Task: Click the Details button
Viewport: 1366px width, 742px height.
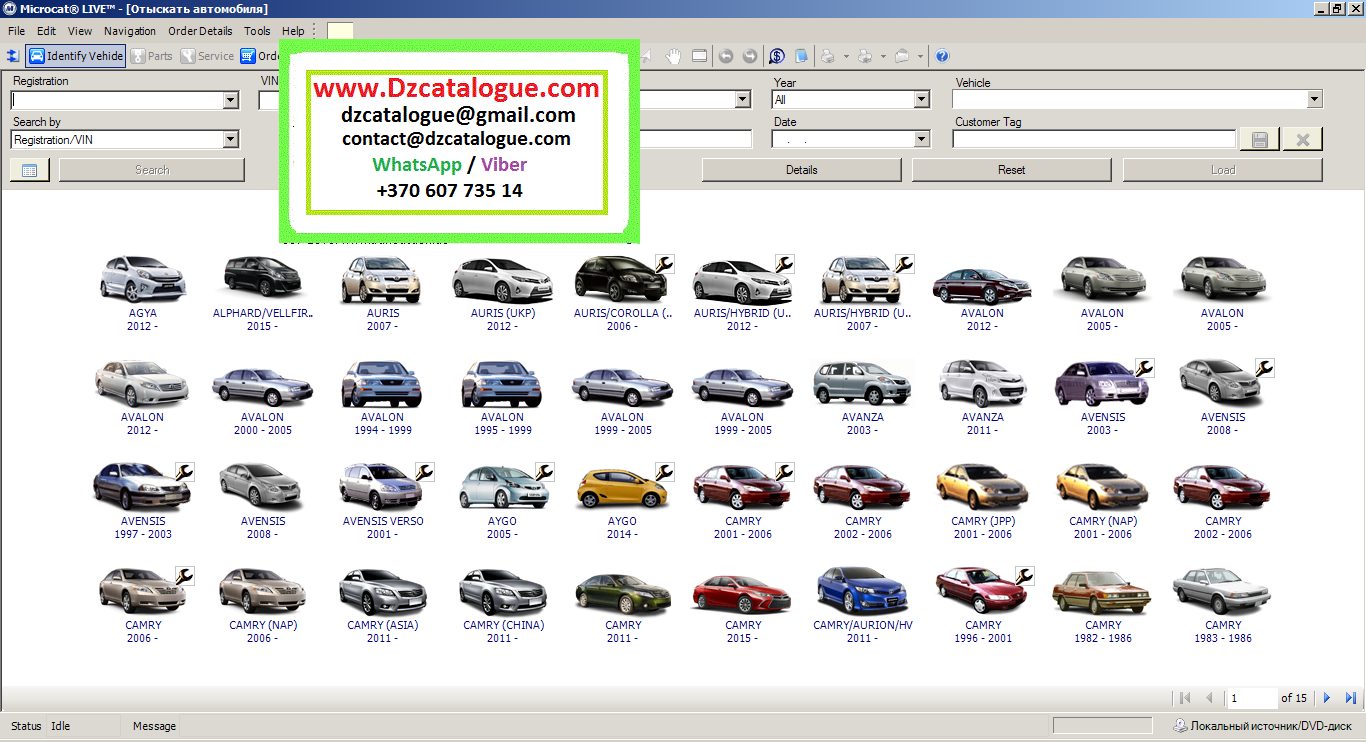Action: tap(802, 170)
